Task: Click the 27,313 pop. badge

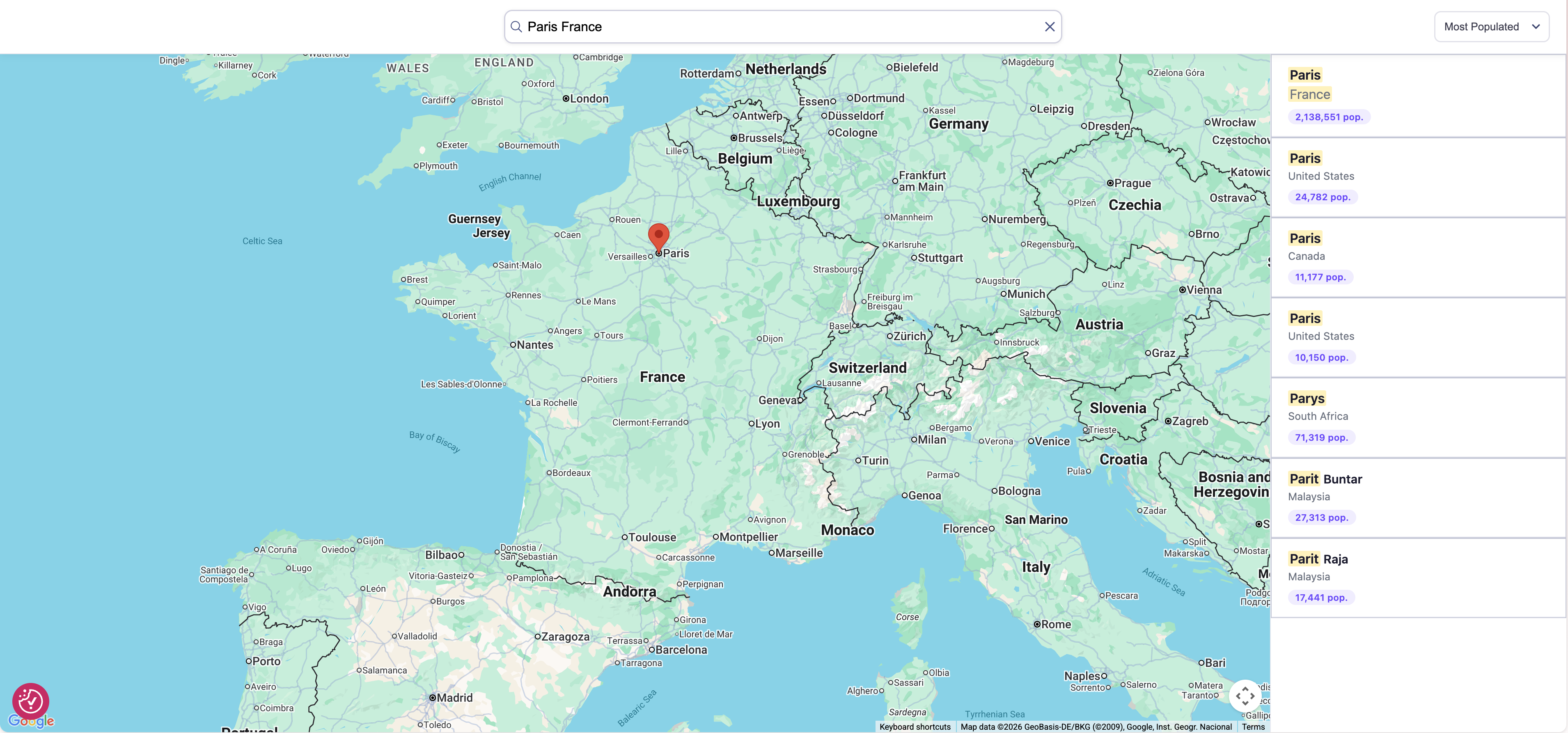Action: 1321,518
